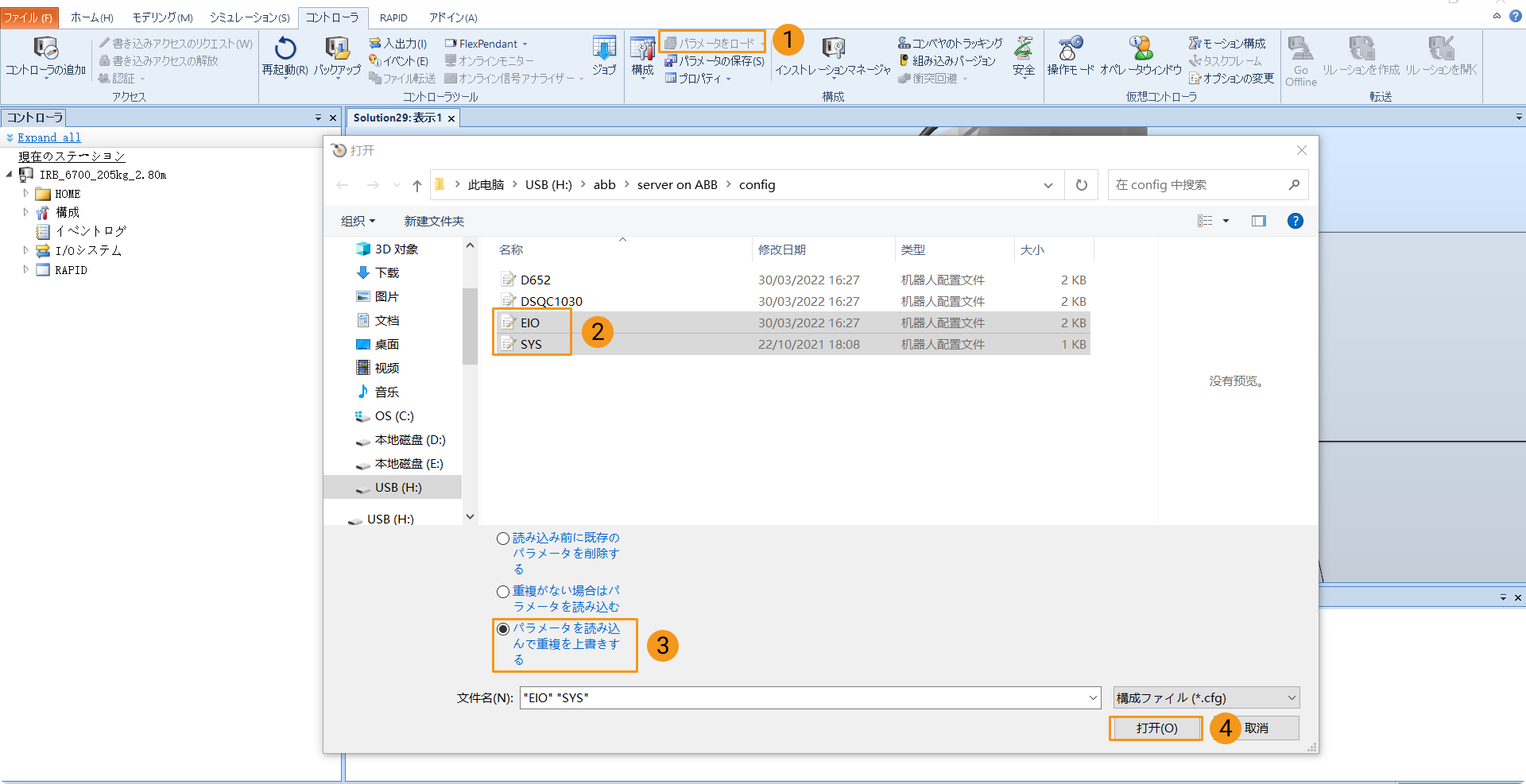Expand the HOME tree node
This screenshot has height=784, width=1526.
(x=25, y=194)
